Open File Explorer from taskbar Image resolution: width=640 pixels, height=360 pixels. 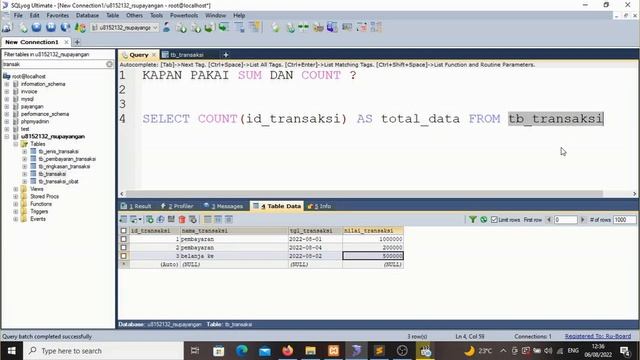tap(311, 351)
